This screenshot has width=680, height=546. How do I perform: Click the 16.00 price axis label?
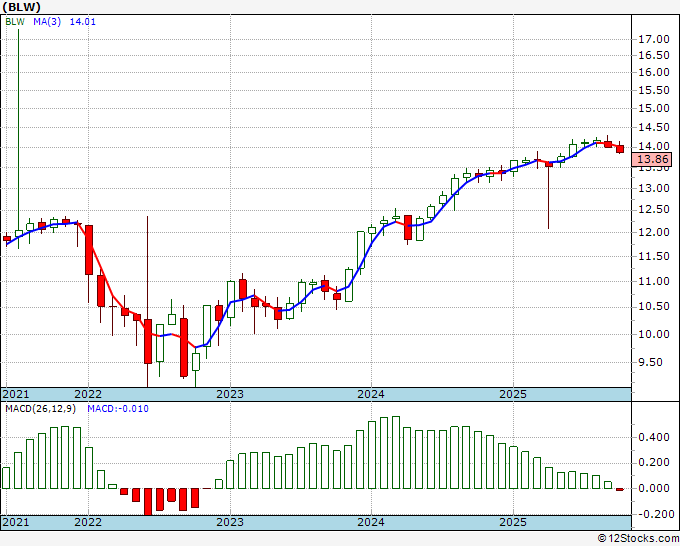point(654,72)
